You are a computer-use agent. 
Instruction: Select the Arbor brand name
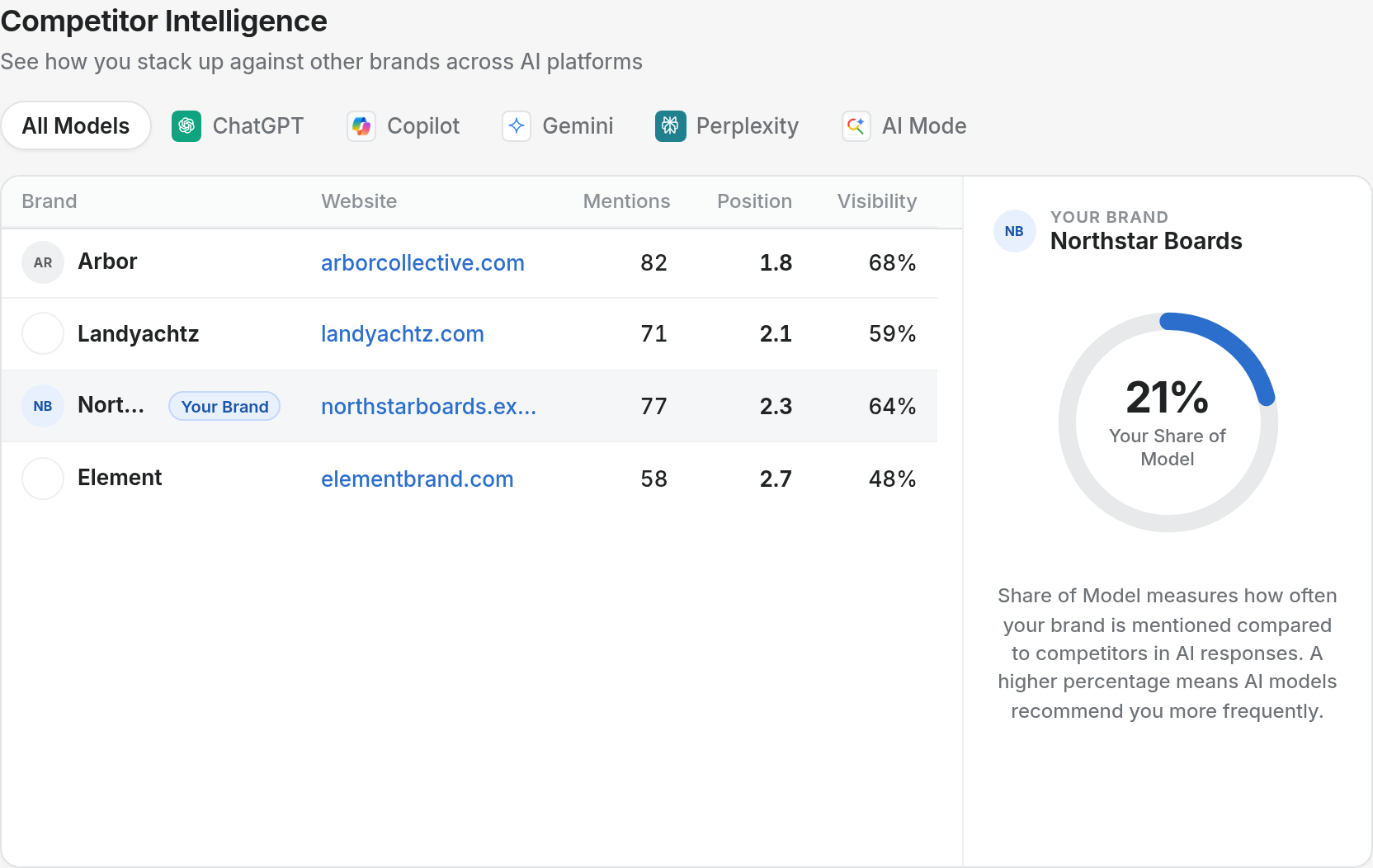point(107,262)
